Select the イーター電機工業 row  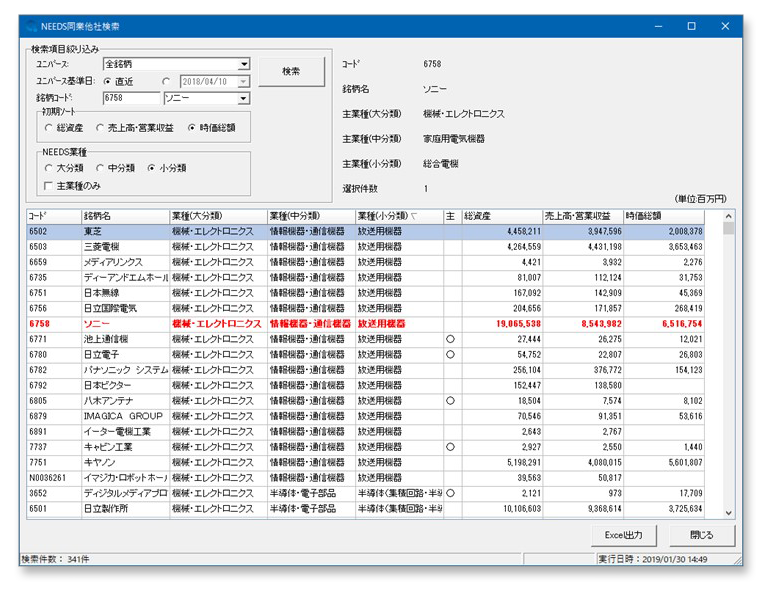365,432
